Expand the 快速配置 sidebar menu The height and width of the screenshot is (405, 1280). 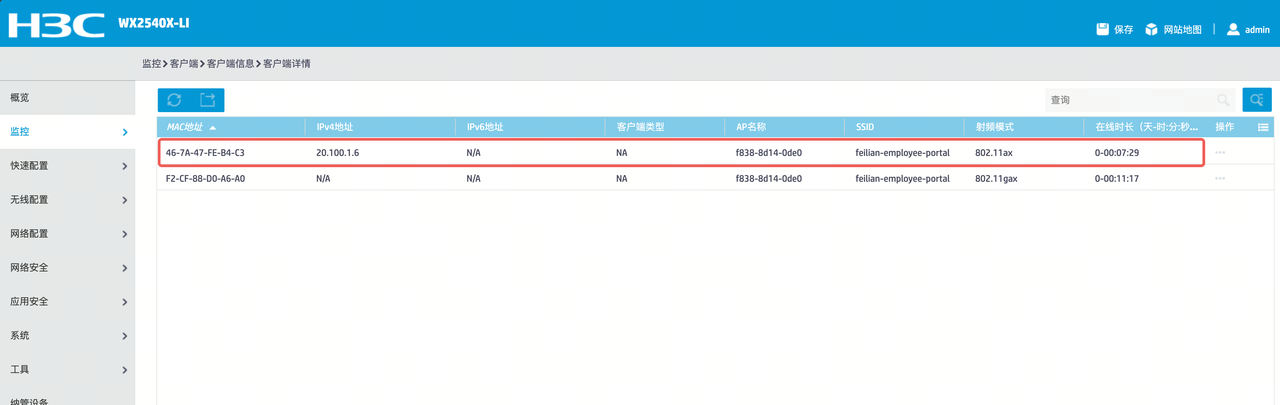pos(67,166)
